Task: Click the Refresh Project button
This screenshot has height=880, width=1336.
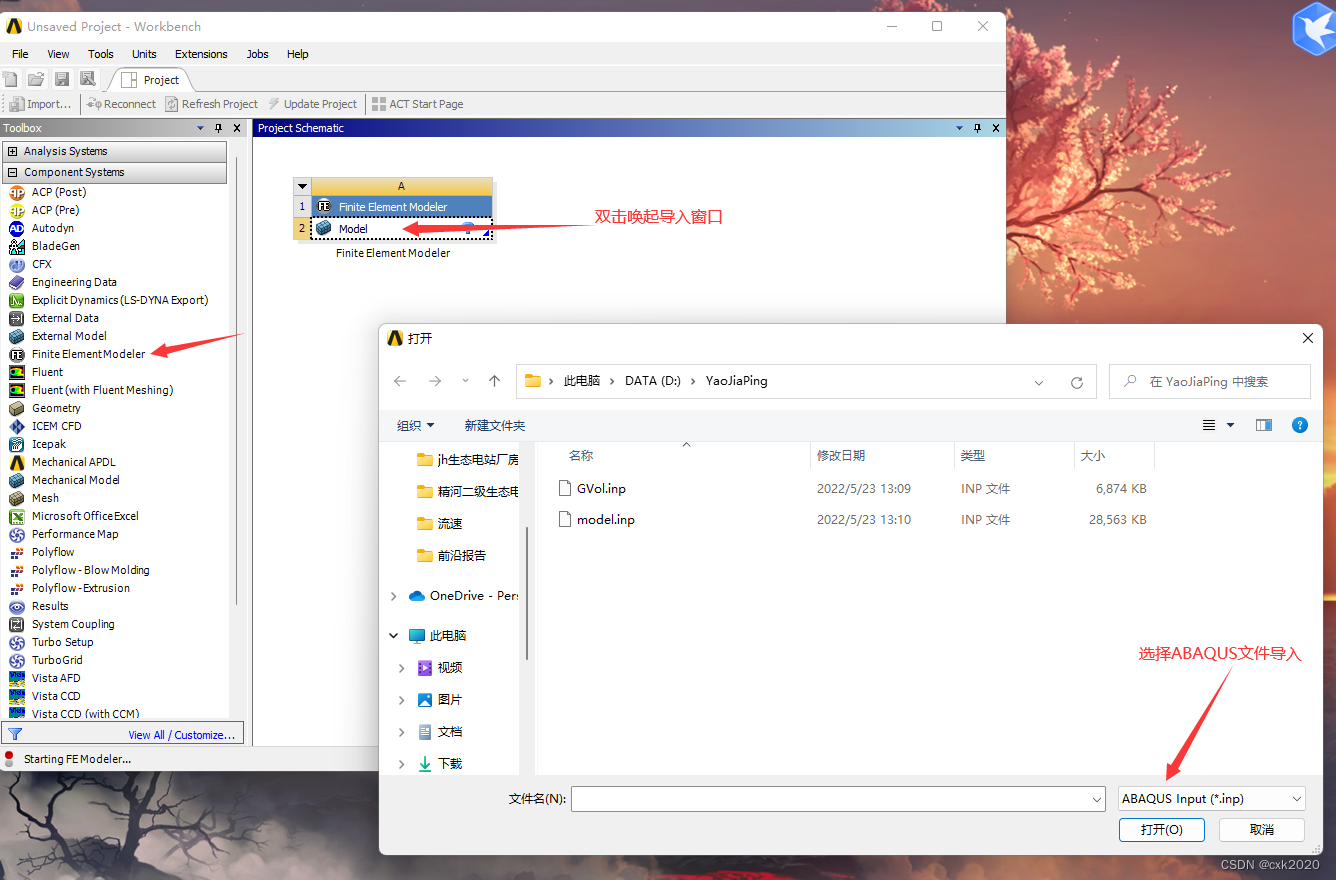Action: click(x=212, y=104)
